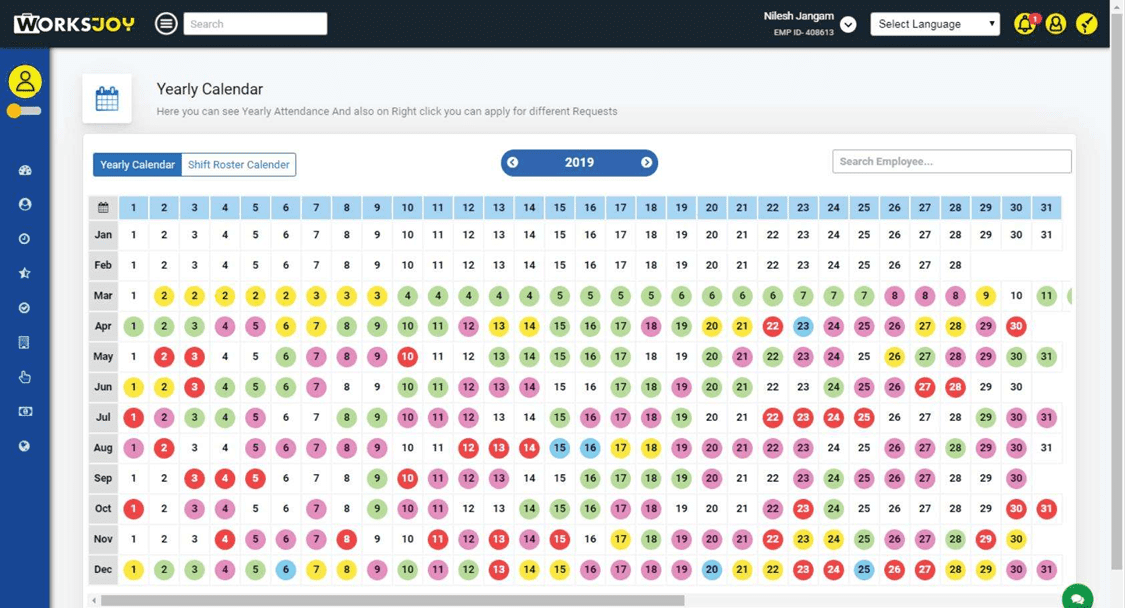Open the dashboard gauge icon in sidebar
Image resolution: width=1125 pixels, height=608 pixels.
tap(25, 170)
